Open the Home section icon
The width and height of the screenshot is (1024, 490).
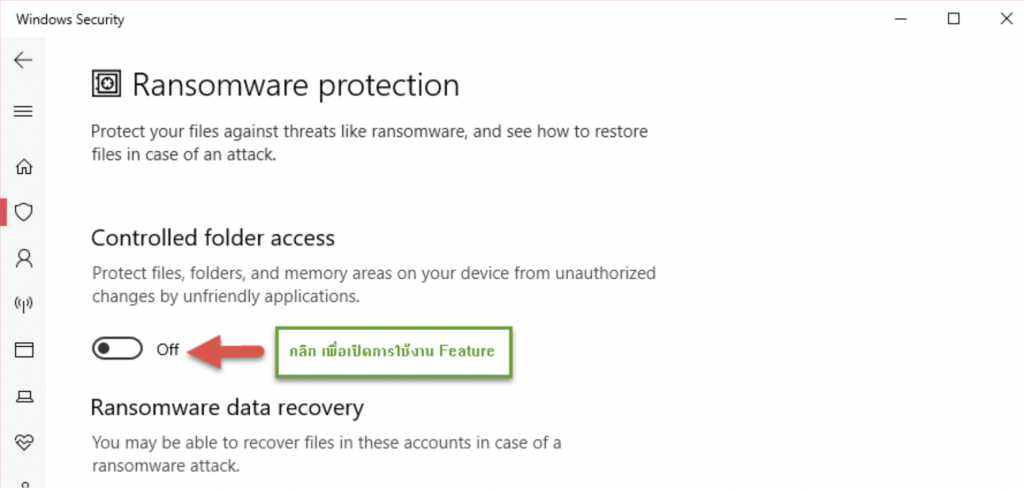tap(23, 166)
